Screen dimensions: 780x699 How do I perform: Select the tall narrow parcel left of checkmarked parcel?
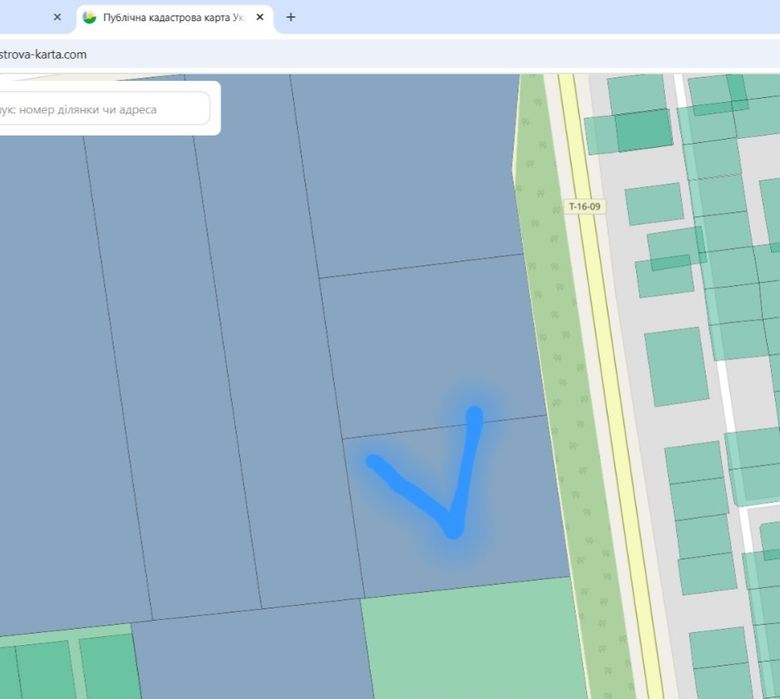[x=279, y=348]
